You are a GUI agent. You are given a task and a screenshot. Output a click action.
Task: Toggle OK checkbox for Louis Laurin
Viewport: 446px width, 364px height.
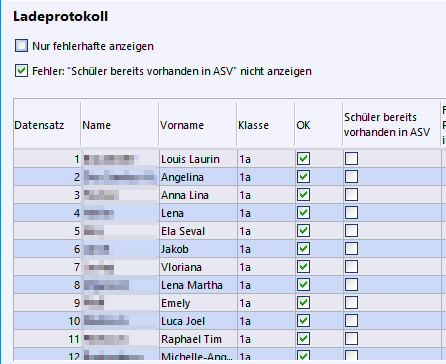pos(303,159)
